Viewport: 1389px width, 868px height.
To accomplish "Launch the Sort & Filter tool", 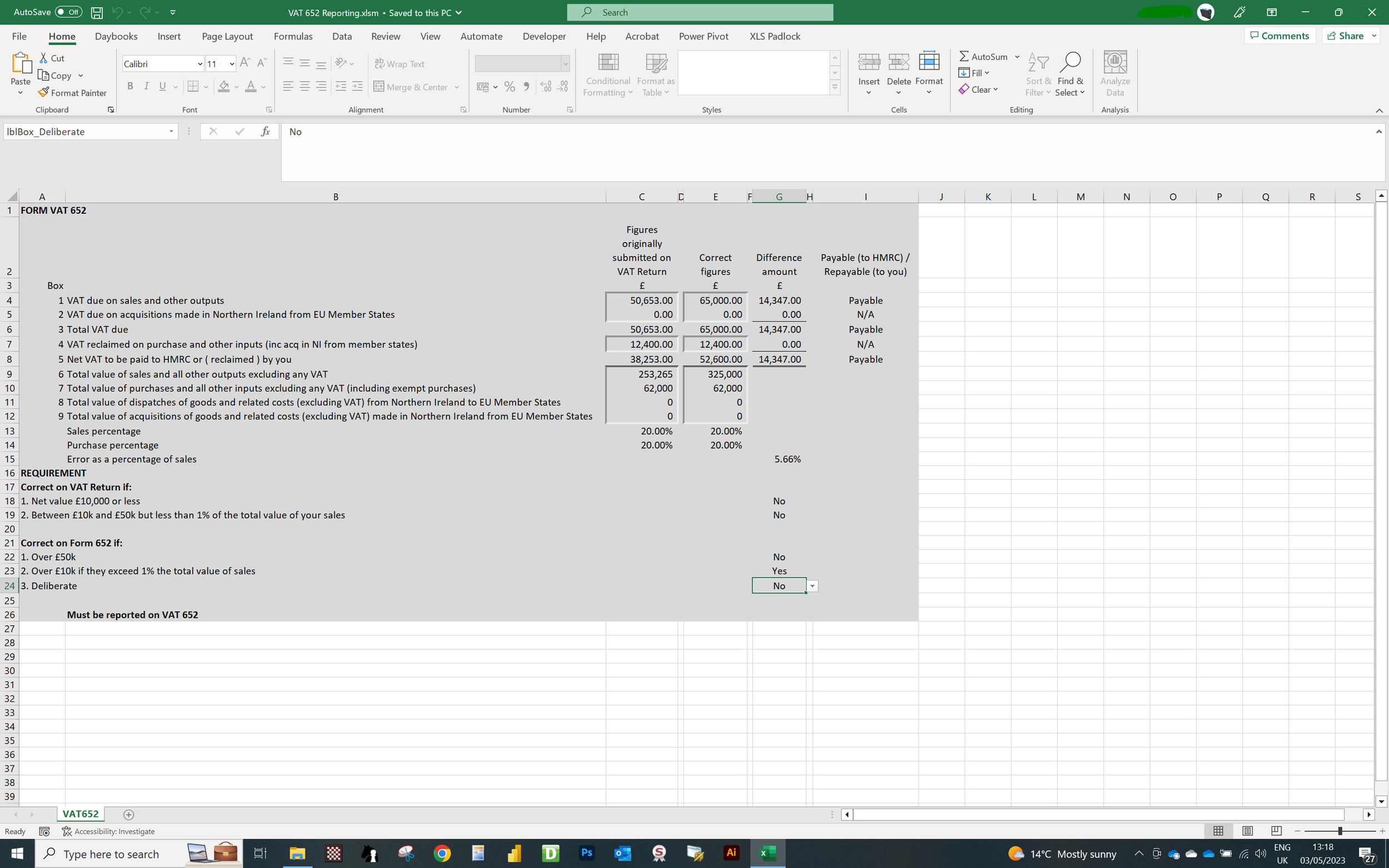I will pyautogui.click(x=1038, y=73).
